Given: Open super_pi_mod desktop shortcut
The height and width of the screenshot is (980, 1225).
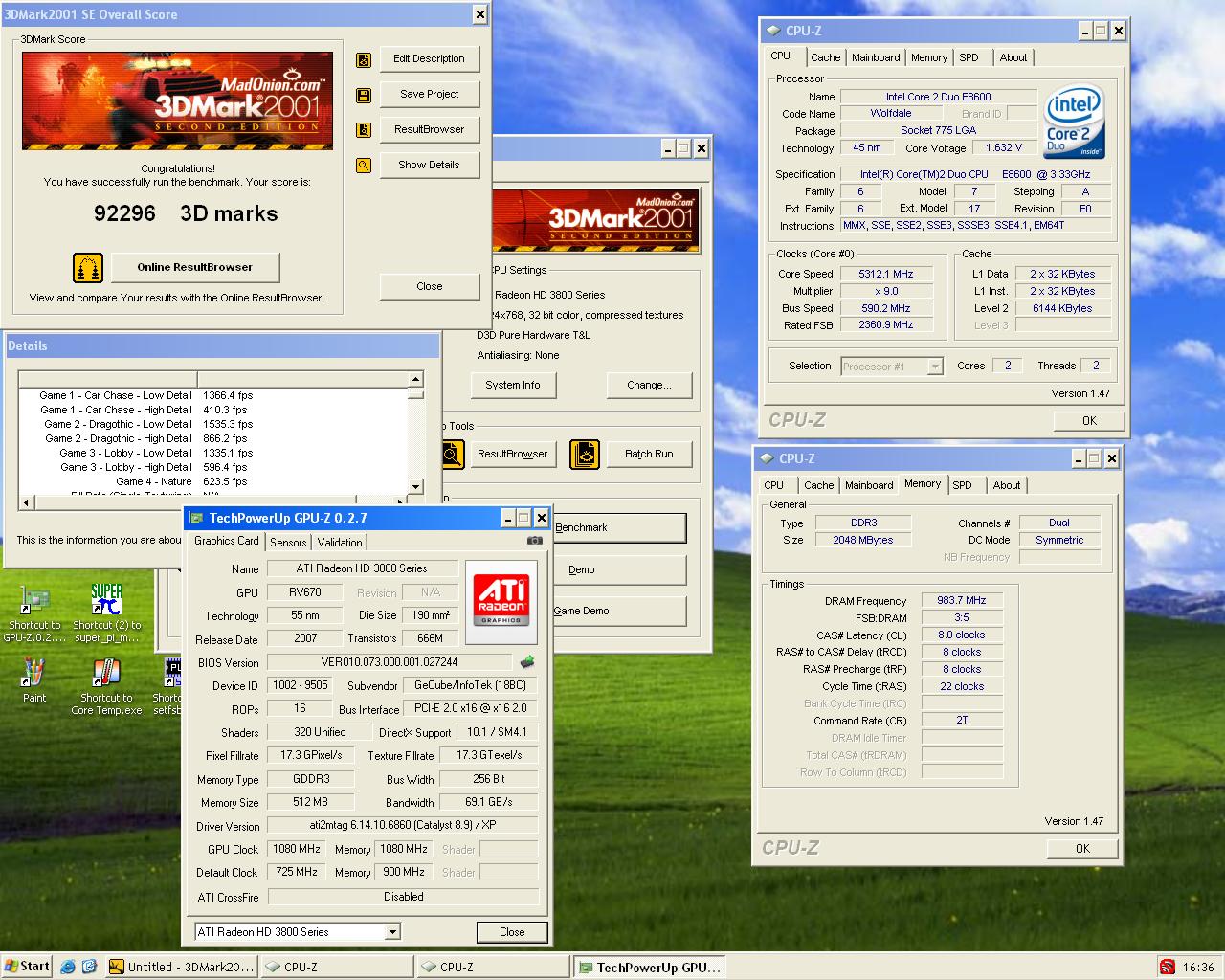Looking at the screenshot, I should [x=106, y=613].
